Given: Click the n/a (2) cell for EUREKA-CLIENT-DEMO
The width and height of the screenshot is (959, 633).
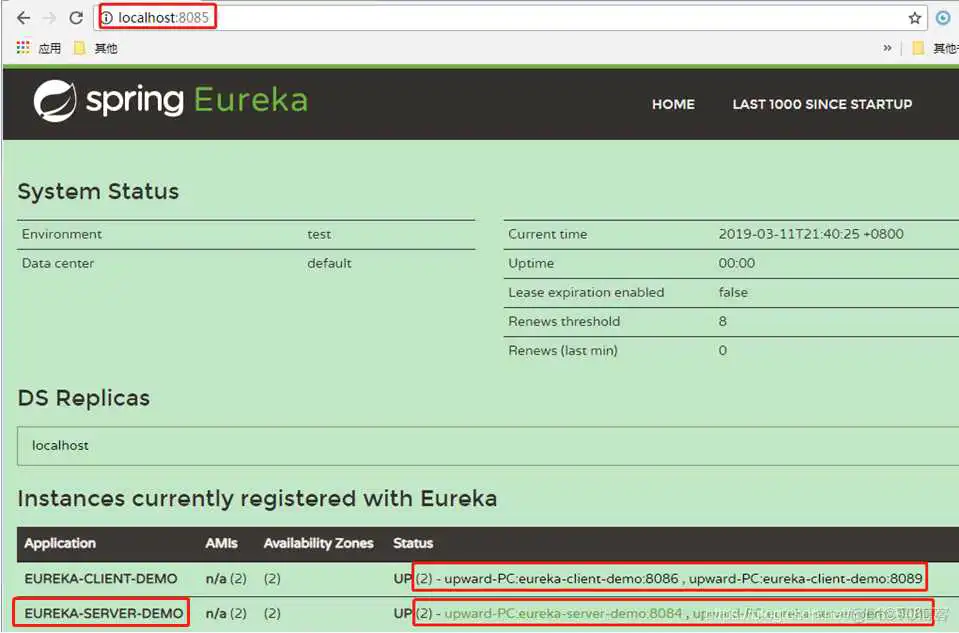Looking at the screenshot, I should click(226, 579).
